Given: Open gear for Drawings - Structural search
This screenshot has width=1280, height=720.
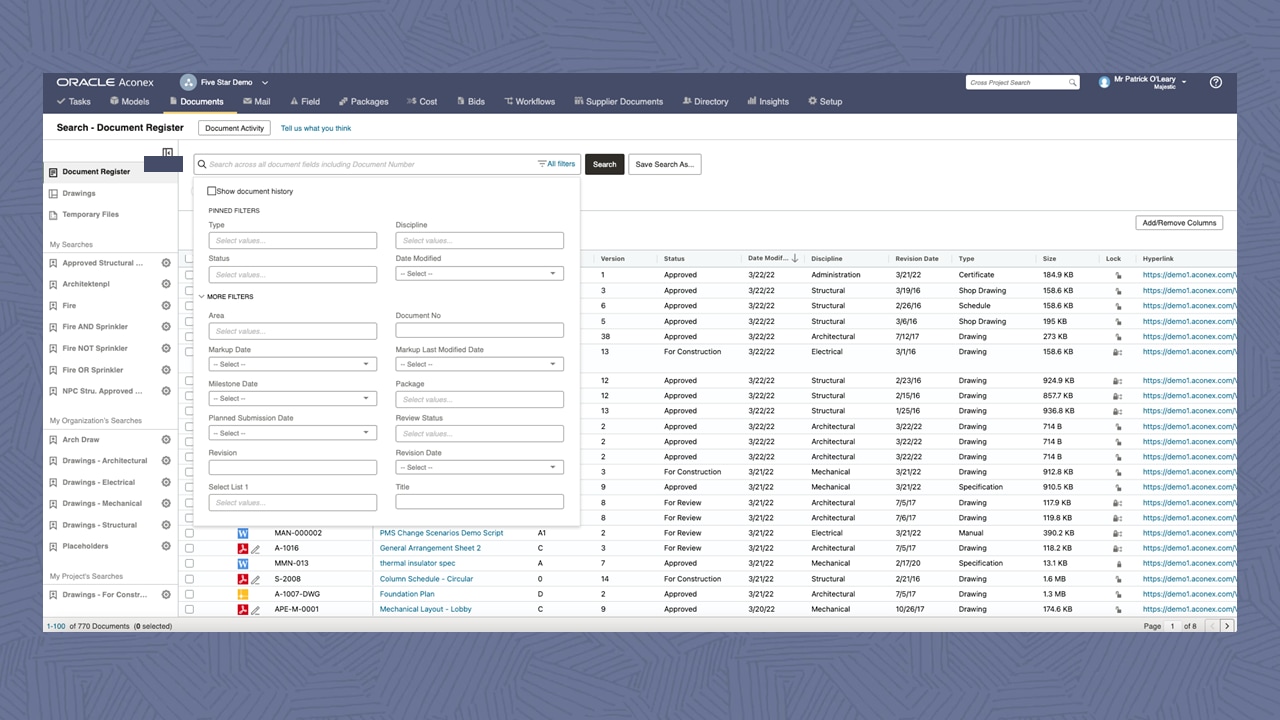Looking at the screenshot, I should pos(166,525).
